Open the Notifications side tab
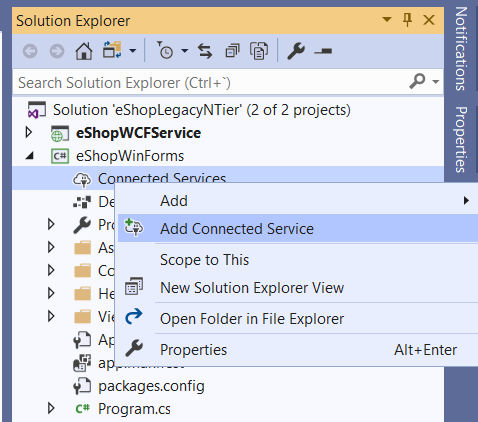The width and height of the screenshot is (478, 422). (x=461, y=49)
